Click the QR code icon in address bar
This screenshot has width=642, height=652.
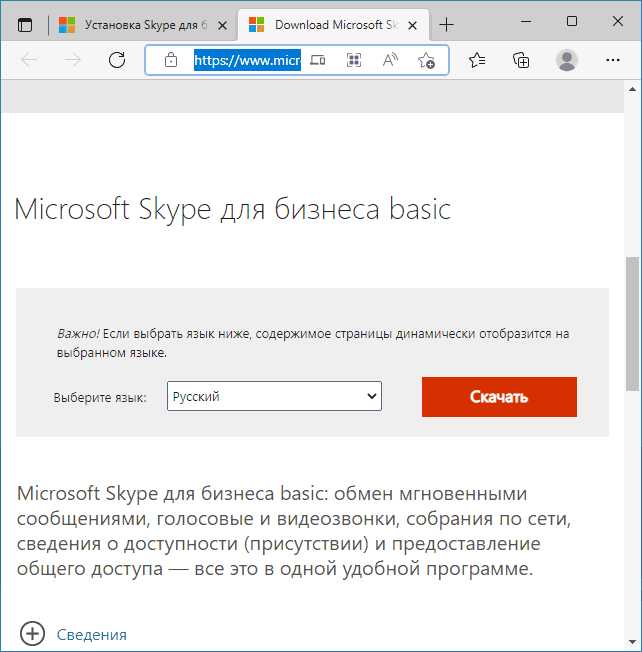coord(353,60)
